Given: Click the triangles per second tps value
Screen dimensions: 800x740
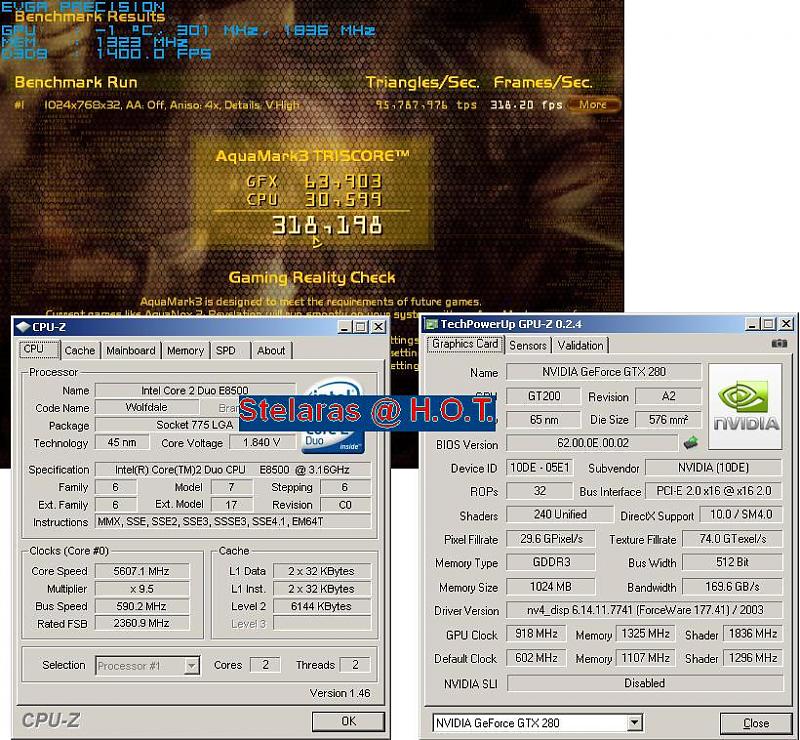Looking at the screenshot, I should coord(426,105).
